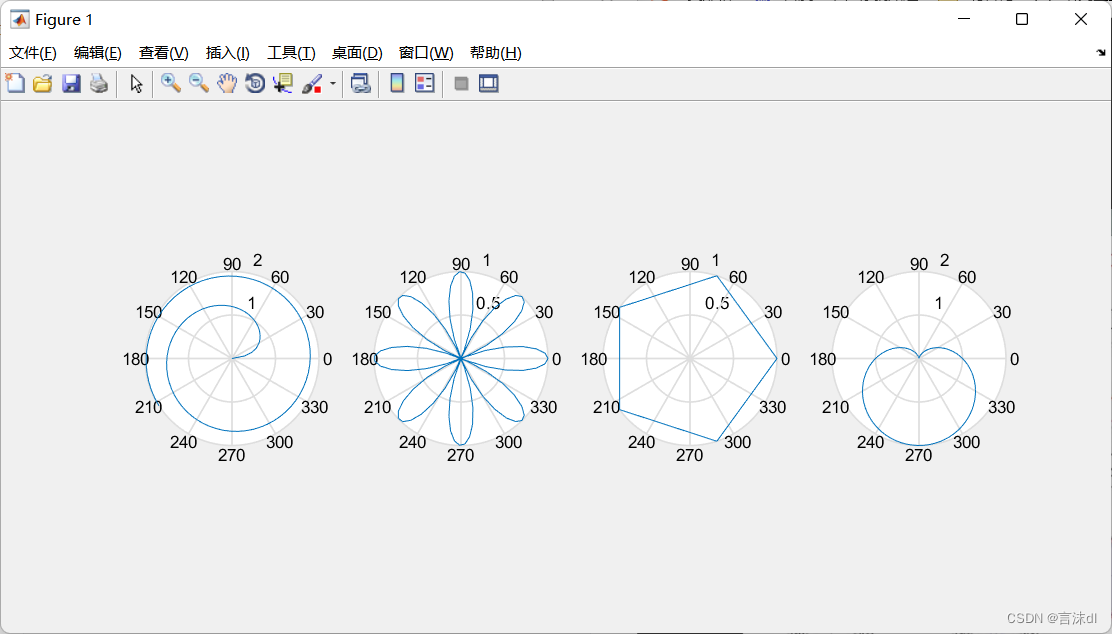Save the figure using the floppy disk icon
1112x634 pixels.
point(71,84)
